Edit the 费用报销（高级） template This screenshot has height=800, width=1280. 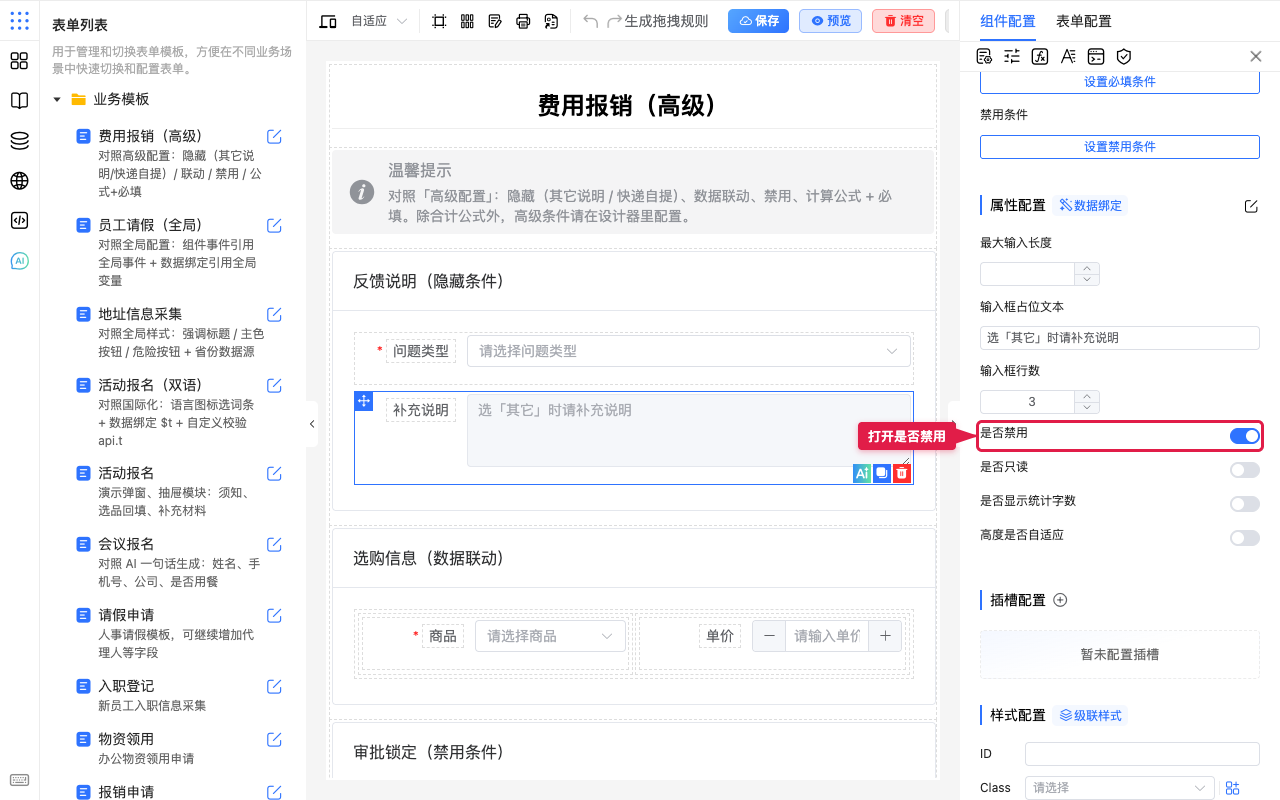pos(274,137)
